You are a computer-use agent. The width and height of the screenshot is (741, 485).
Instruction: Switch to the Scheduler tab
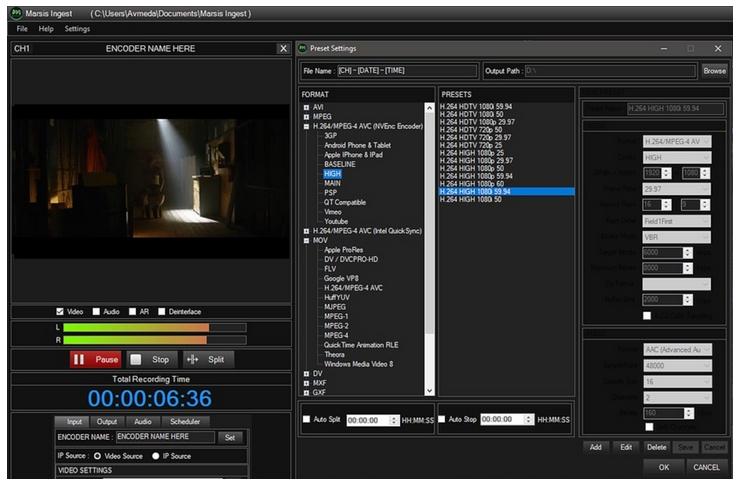tap(184, 422)
